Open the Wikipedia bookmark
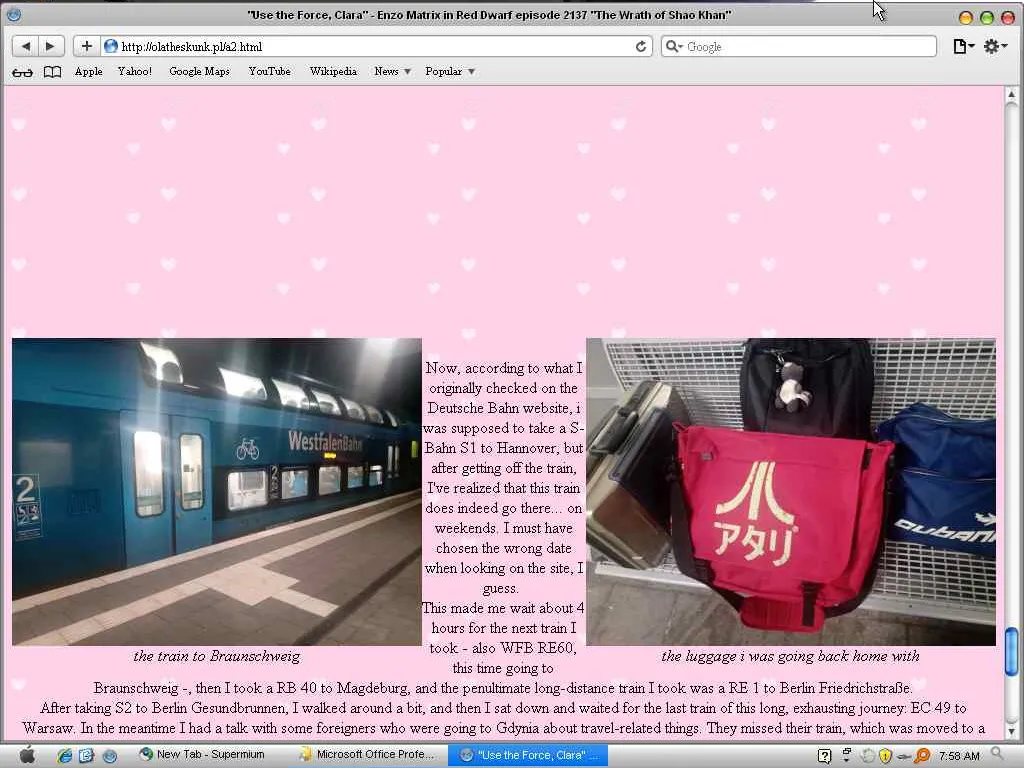The height and width of the screenshot is (768, 1024). pyautogui.click(x=333, y=71)
